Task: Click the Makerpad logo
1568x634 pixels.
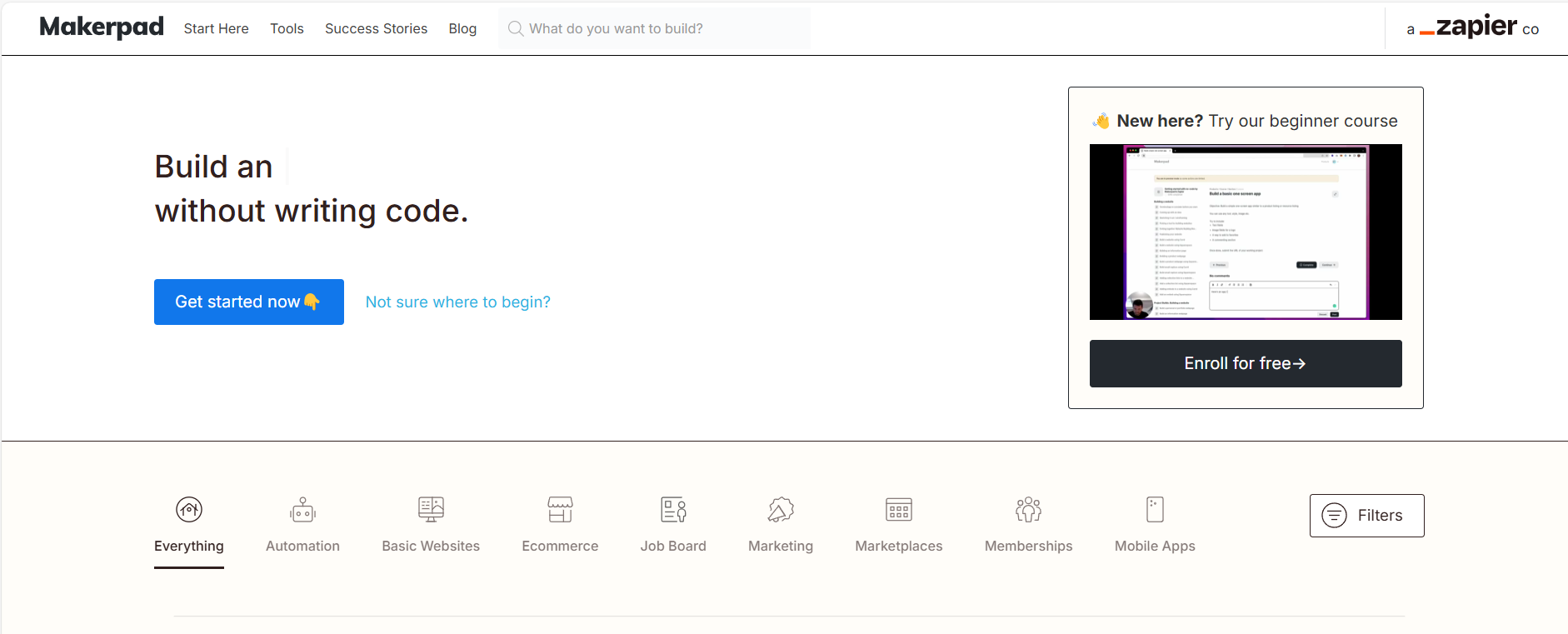Action: coord(102,27)
